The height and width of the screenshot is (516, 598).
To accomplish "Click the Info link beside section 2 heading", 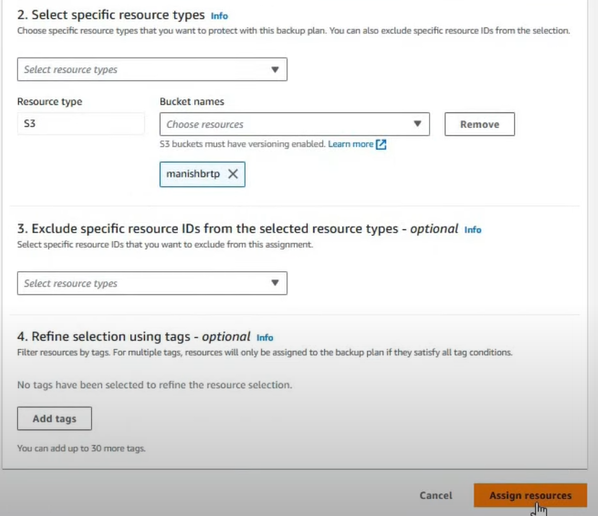I will pyautogui.click(x=219, y=16).
